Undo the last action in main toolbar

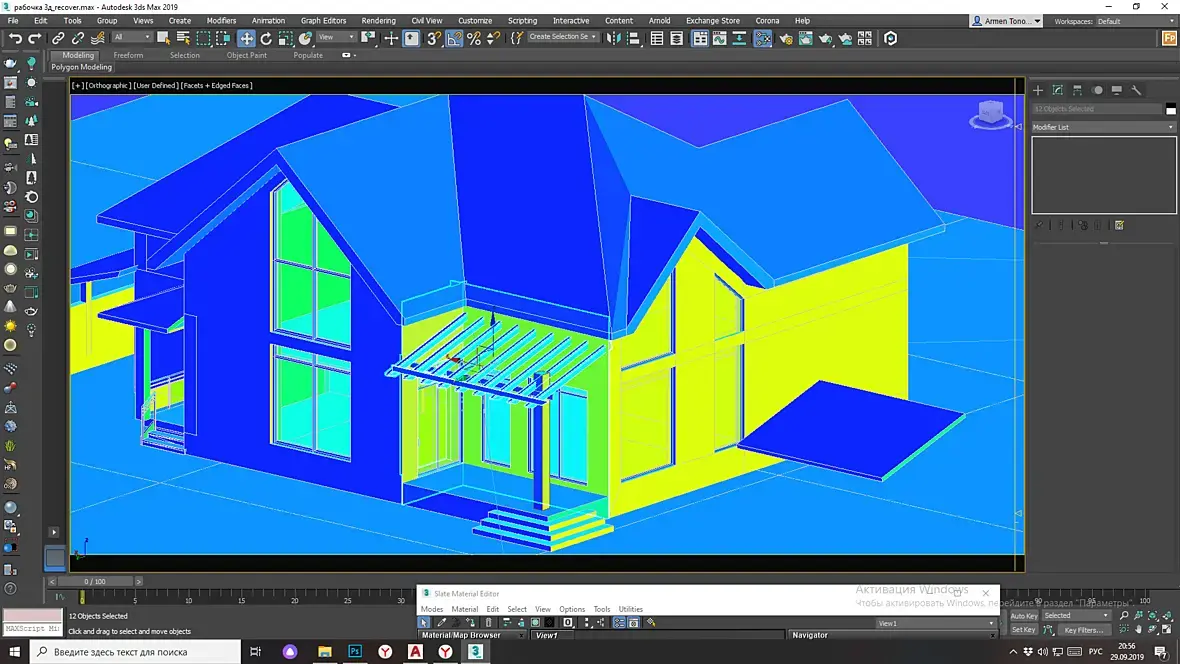pos(15,38)
